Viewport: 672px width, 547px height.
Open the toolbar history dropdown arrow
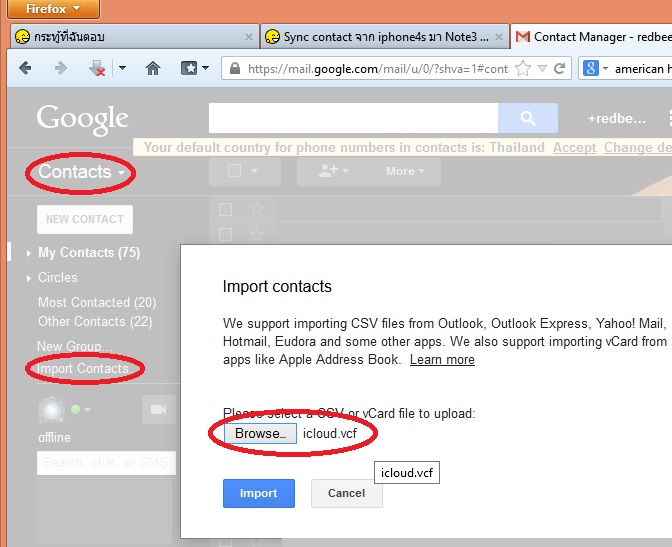[x=122, y=68]
